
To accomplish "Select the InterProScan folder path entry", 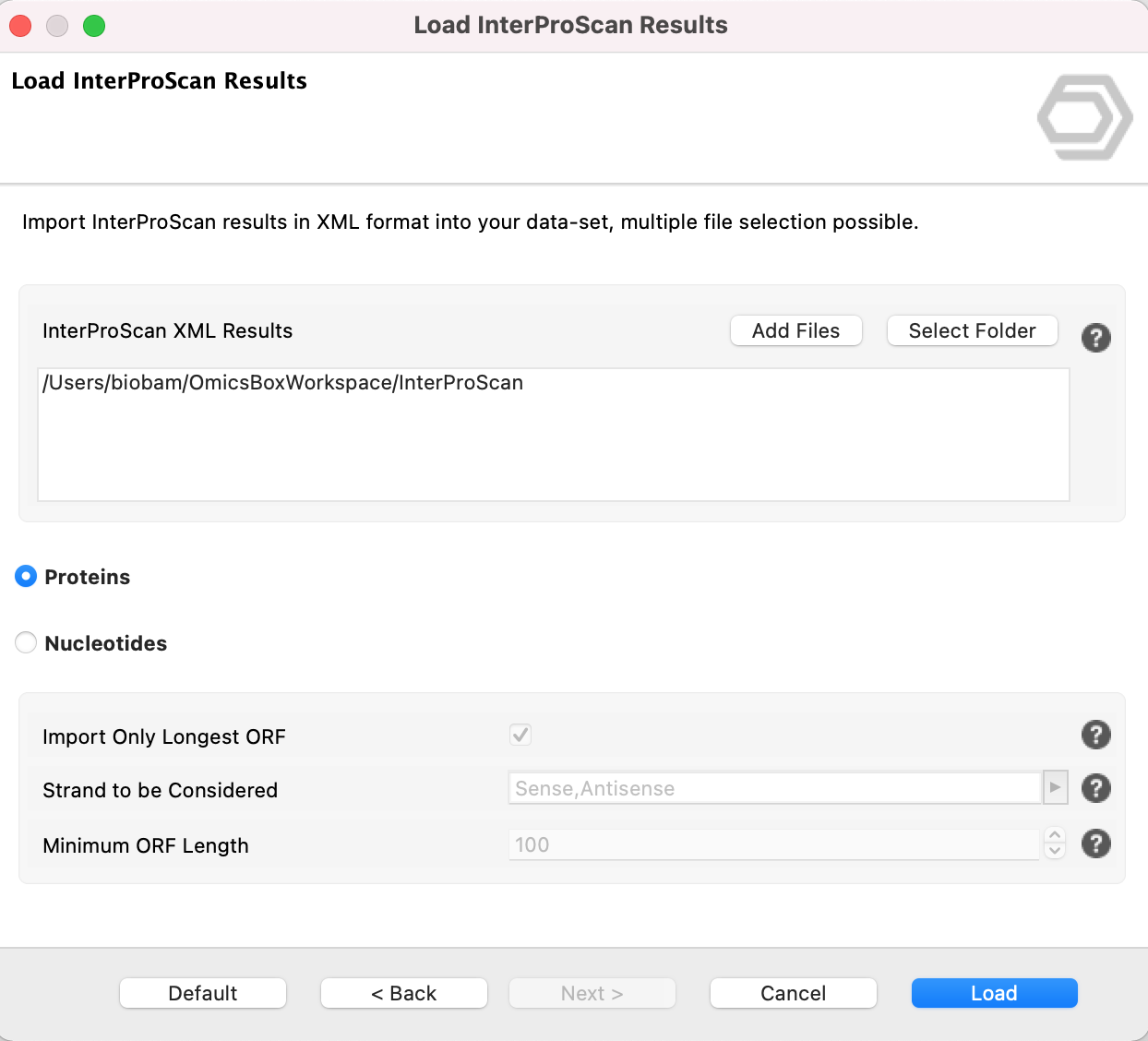I will click(x=283, y=383).
